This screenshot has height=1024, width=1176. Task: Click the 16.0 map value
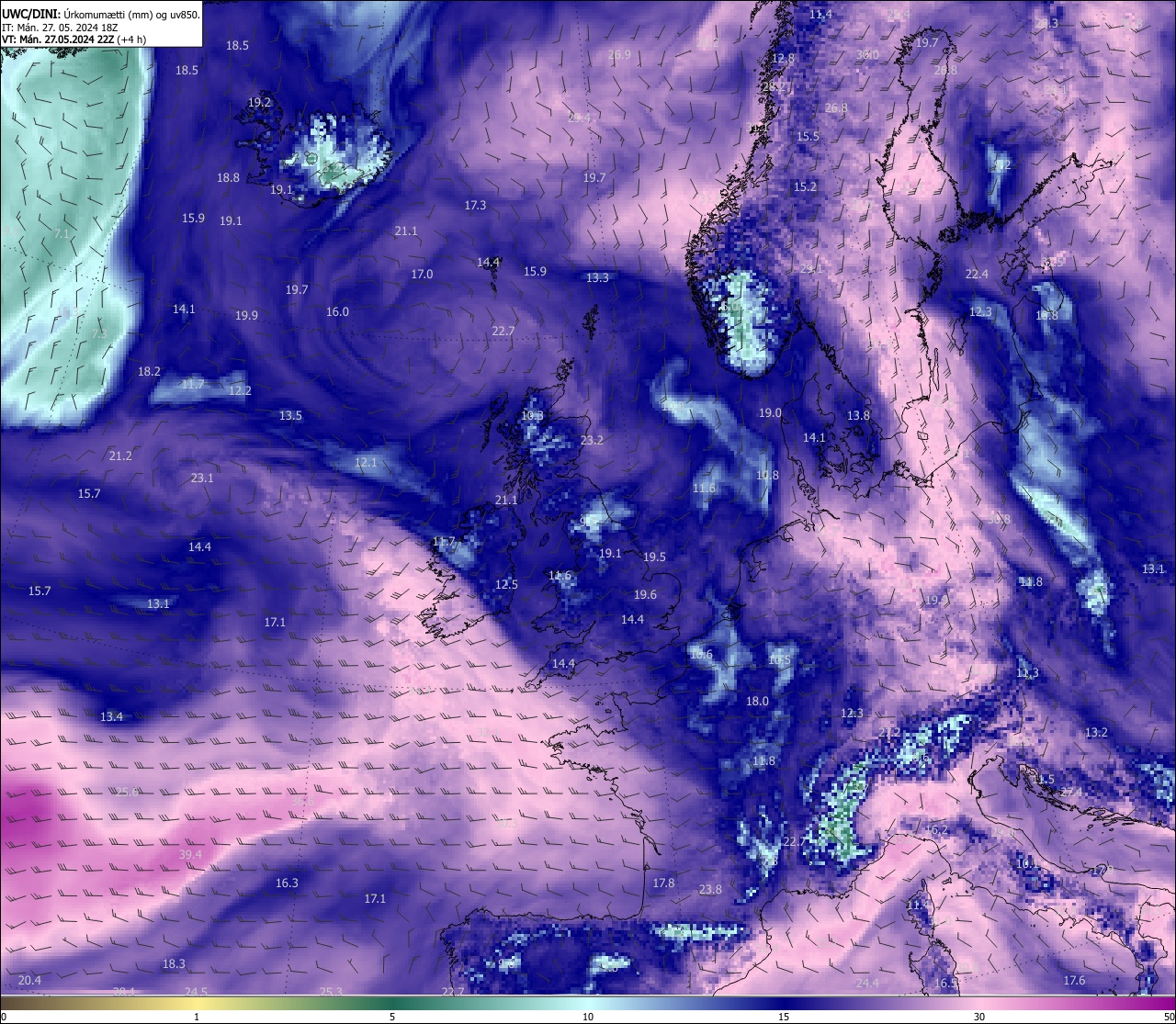[337, 311]
